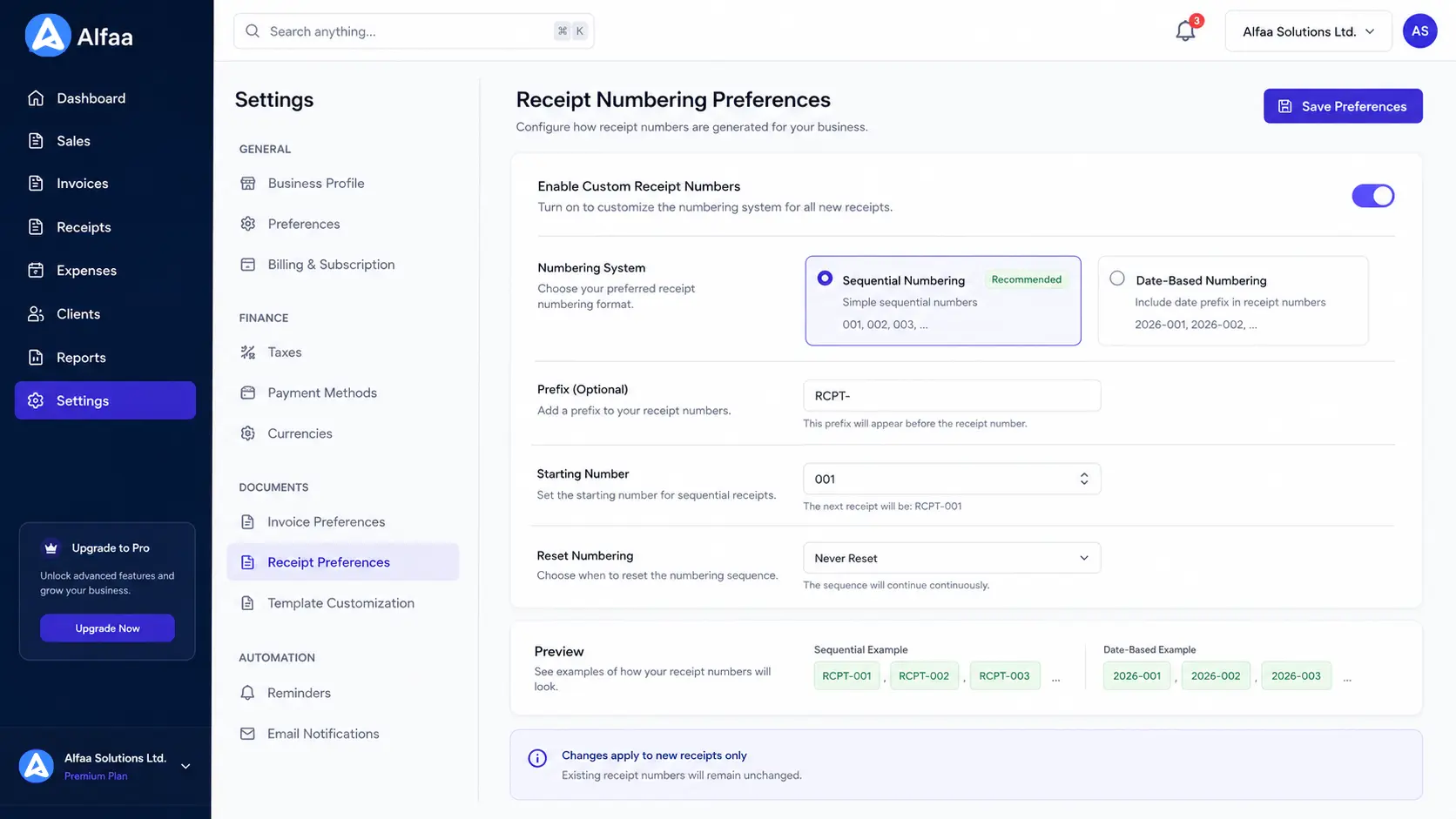Open the Reset Numbering dropdown
The width and height of the screenshot is (1456, 819).
(x=952, y=558)
